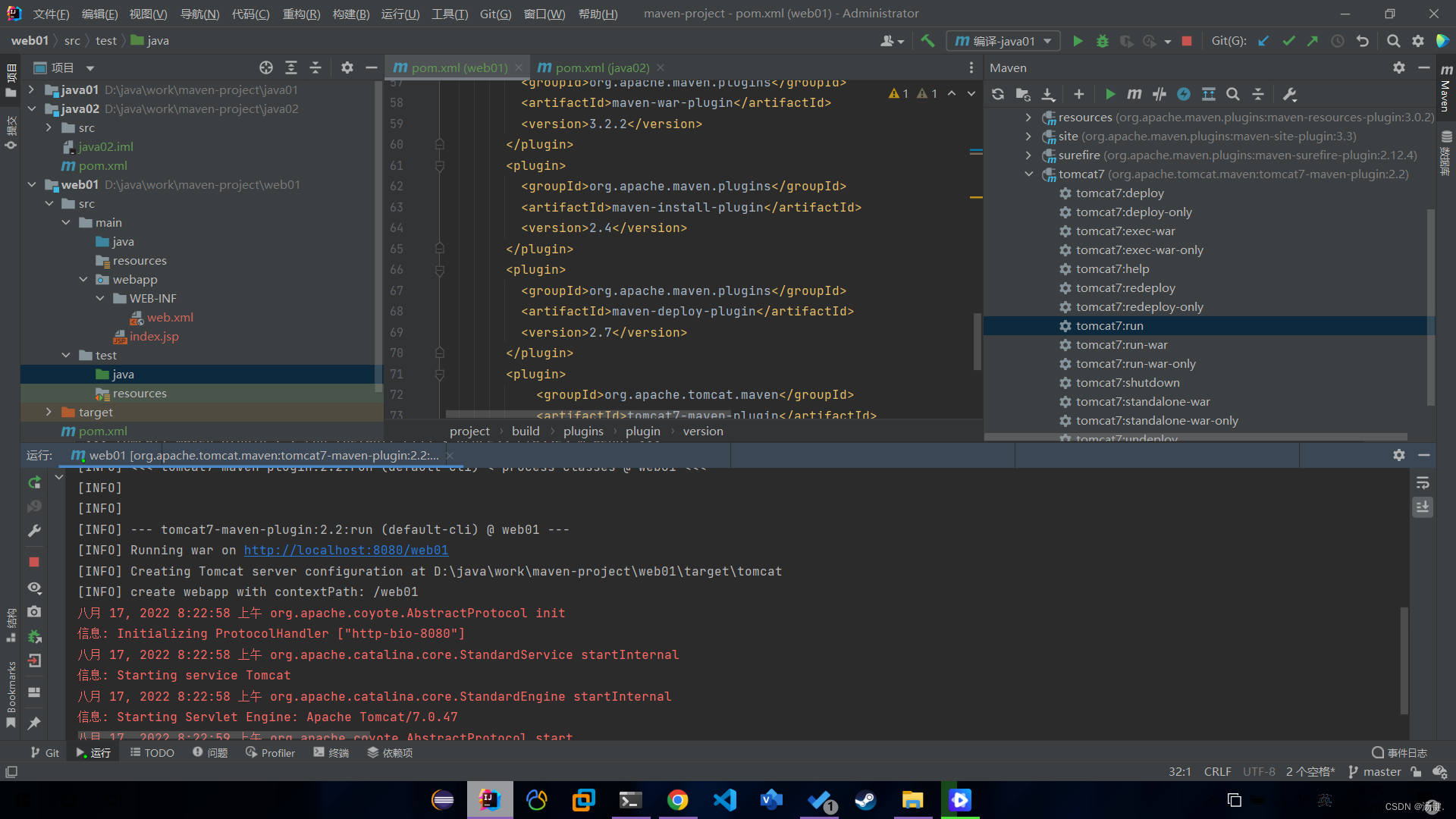The image size is (1456, 819).
Task: Expand the target folder node
Action: 49,412
